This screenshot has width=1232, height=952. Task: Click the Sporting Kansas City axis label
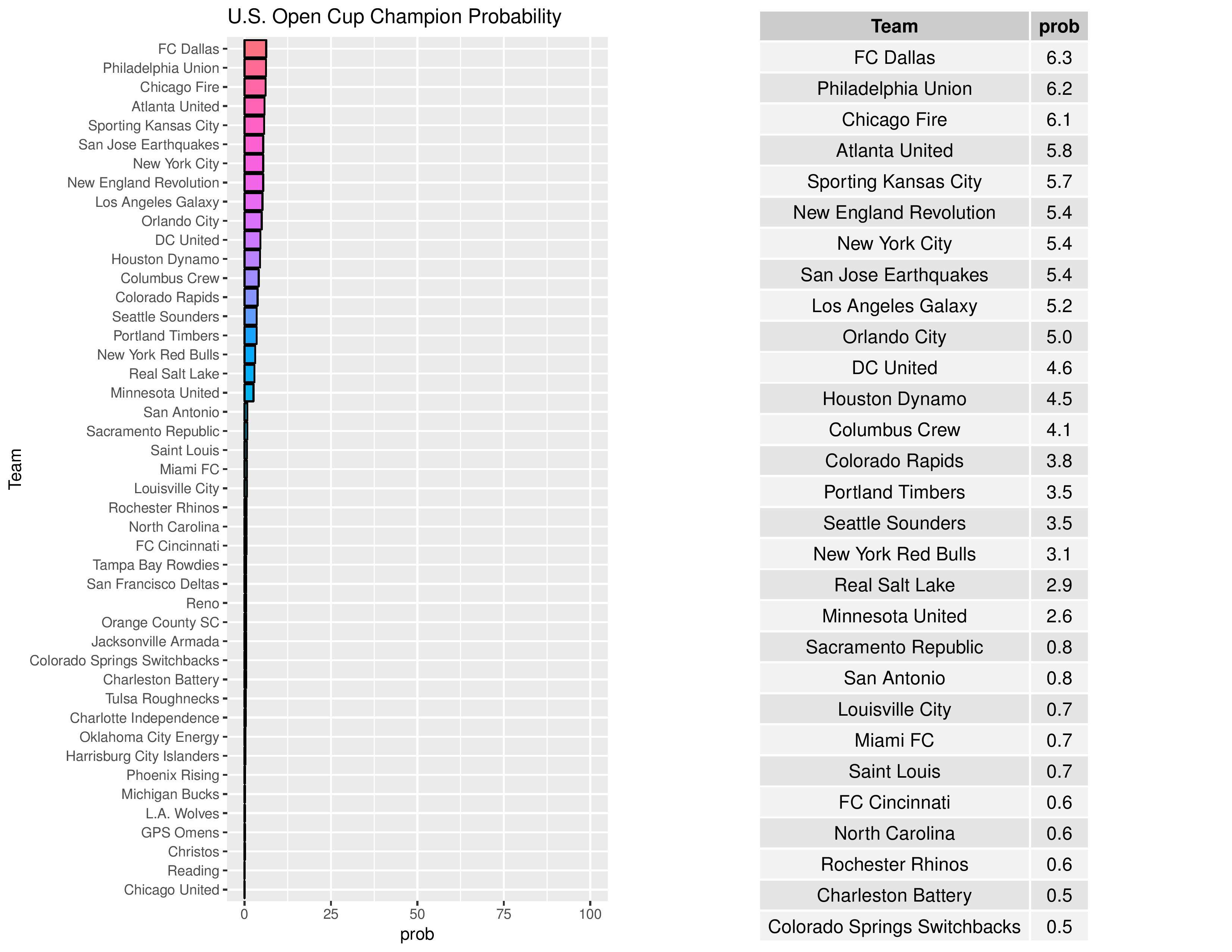point(153,125)
